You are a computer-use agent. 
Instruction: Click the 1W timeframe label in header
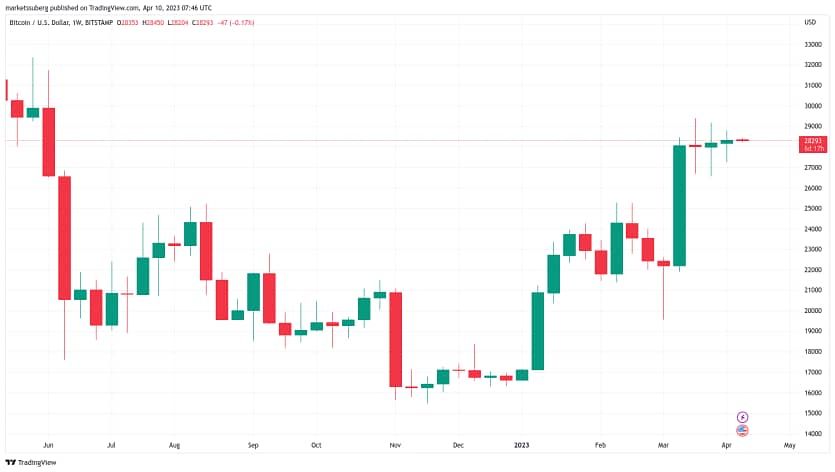[77, 23]
